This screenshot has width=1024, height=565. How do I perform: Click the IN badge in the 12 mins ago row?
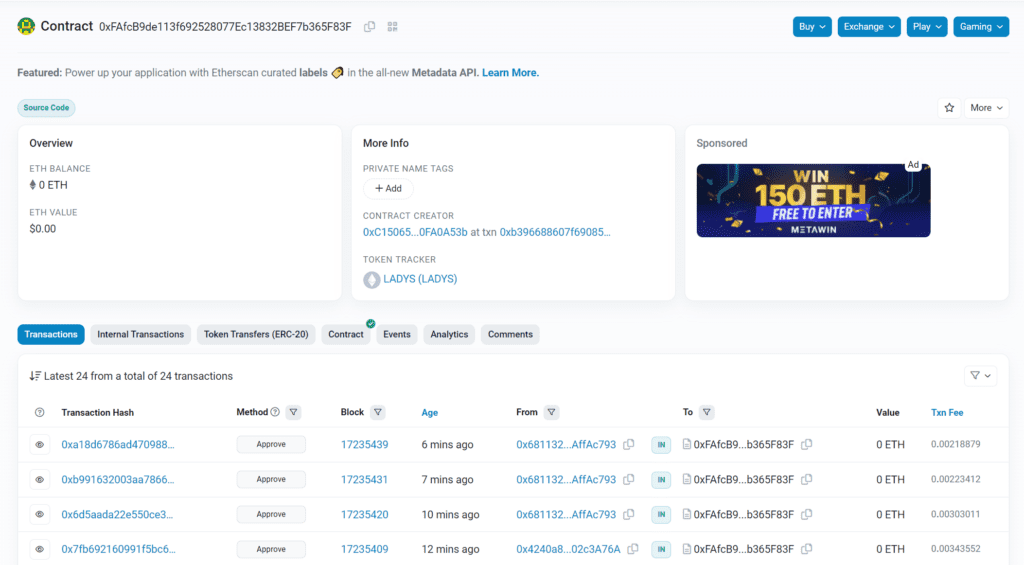click(x=661, y=549)
